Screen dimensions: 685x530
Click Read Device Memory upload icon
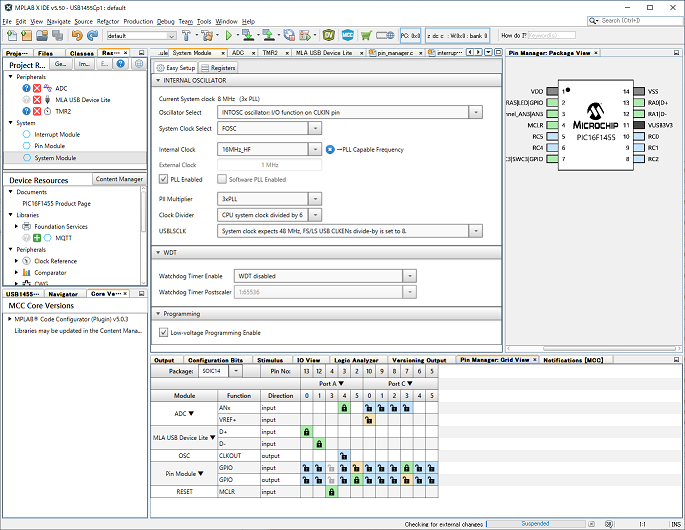coord(268,35)
